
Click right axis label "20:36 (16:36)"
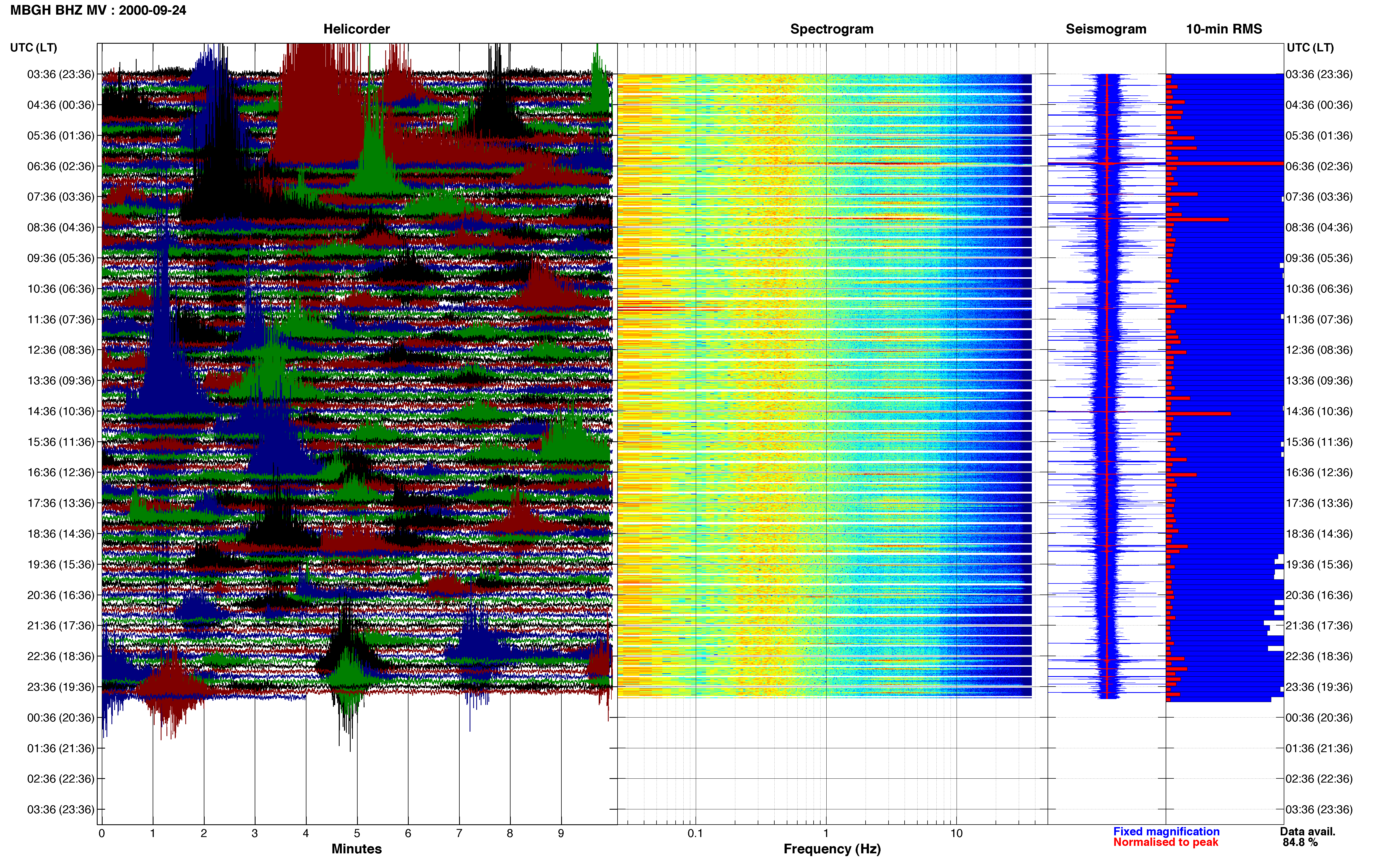(x=1319, y=595)
